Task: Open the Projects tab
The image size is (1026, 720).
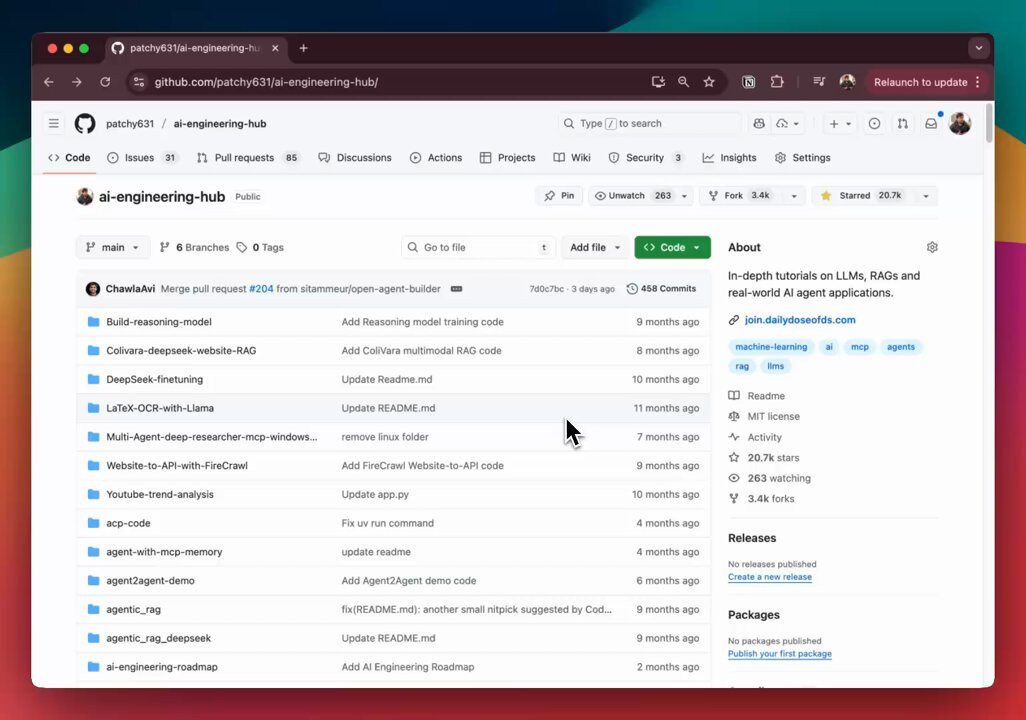Action: [507, 158]
